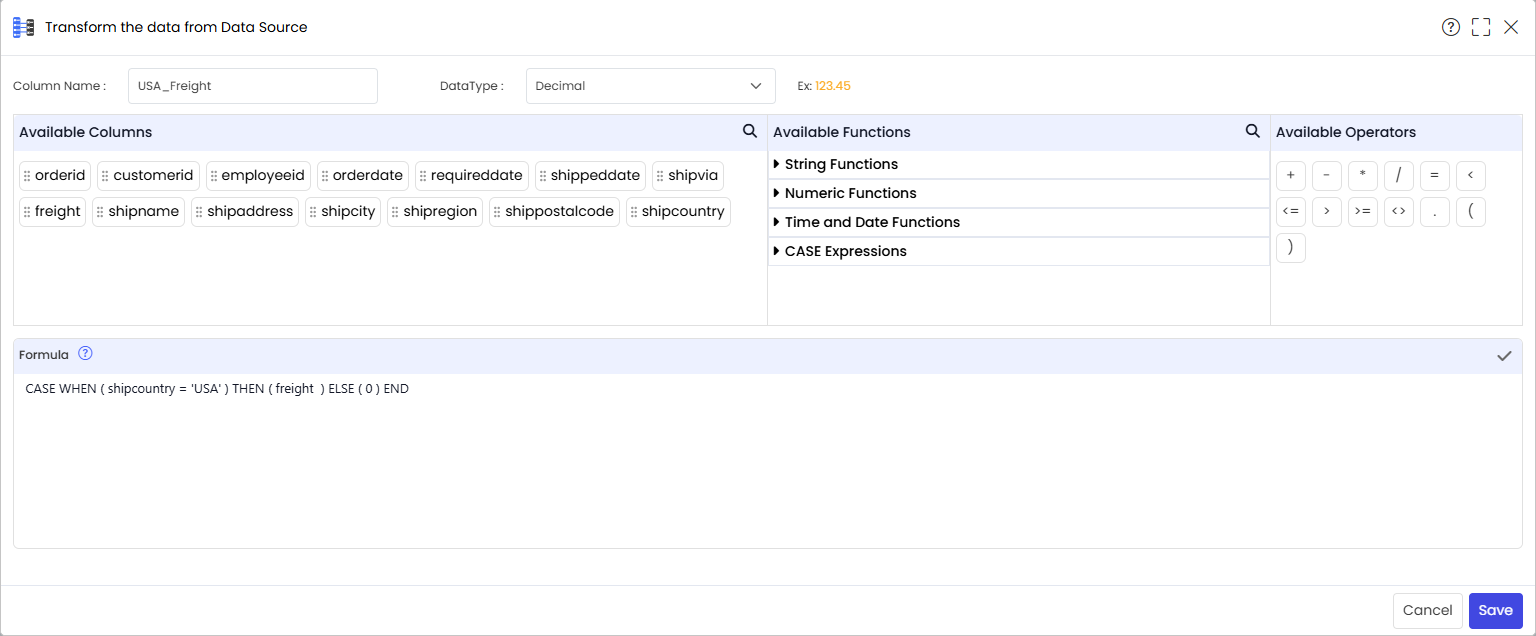The width and height of the screenshot is (1536, 636).
Task: Search Available Functions with magnifier icon
Action: coord(1252,131)
